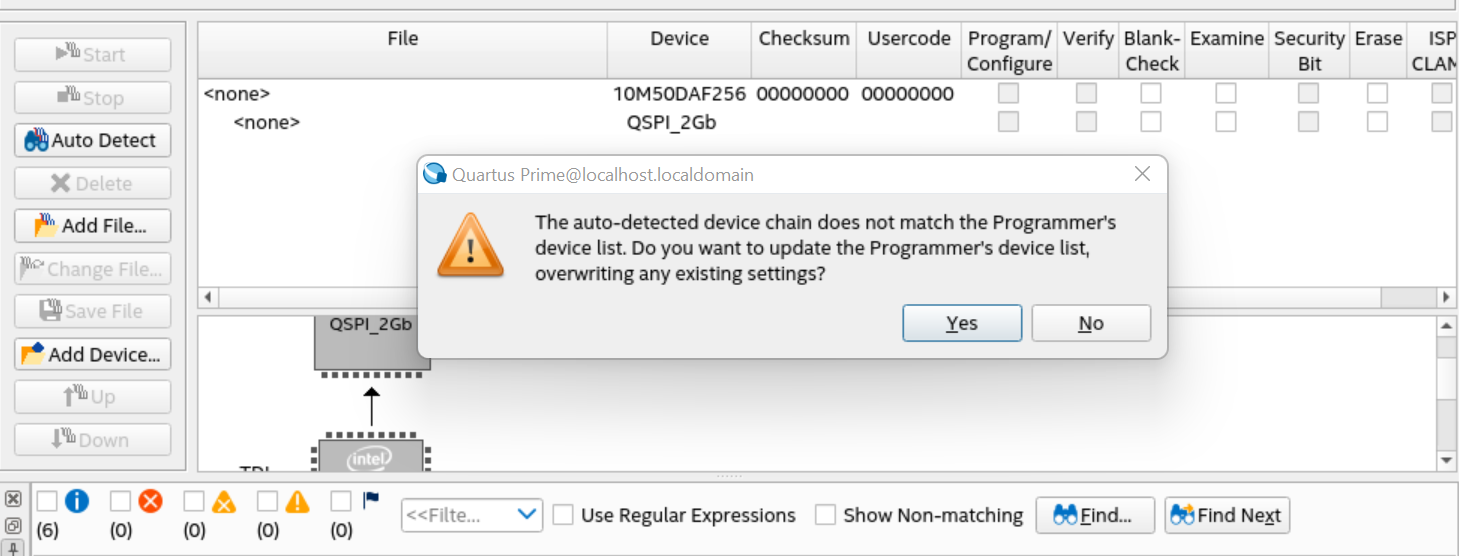Toggle the error messages filter checkbox
Screen dimensions: 1459x556
click(x=121, y=501)
